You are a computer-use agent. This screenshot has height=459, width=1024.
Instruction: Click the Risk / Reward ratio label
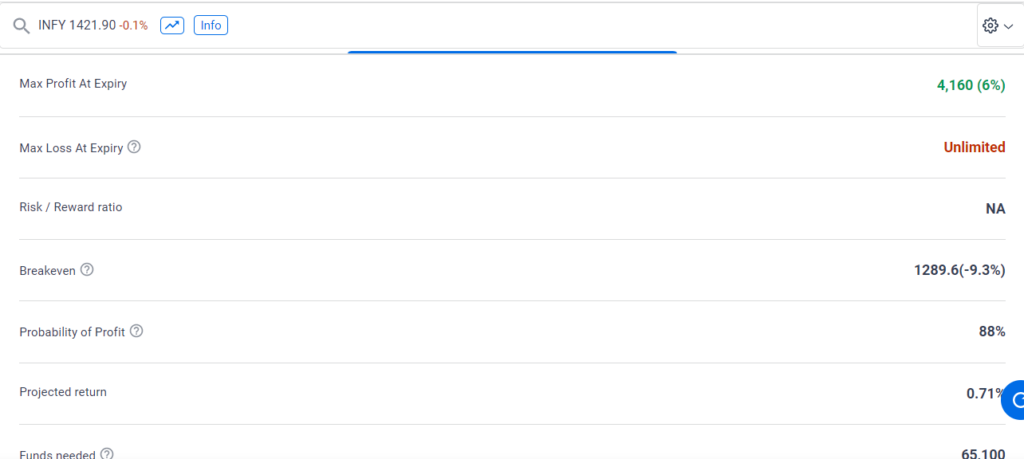coord(71,207)
